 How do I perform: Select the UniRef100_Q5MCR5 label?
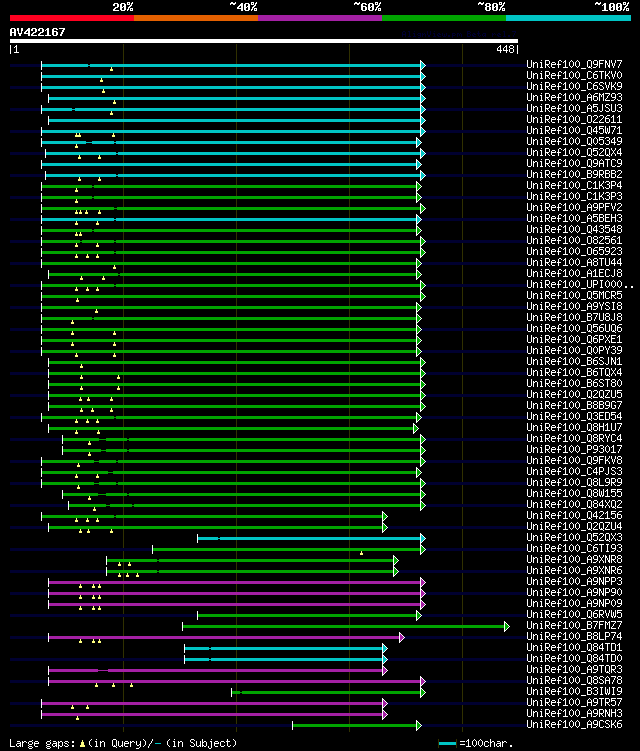(x=574, y=296)
